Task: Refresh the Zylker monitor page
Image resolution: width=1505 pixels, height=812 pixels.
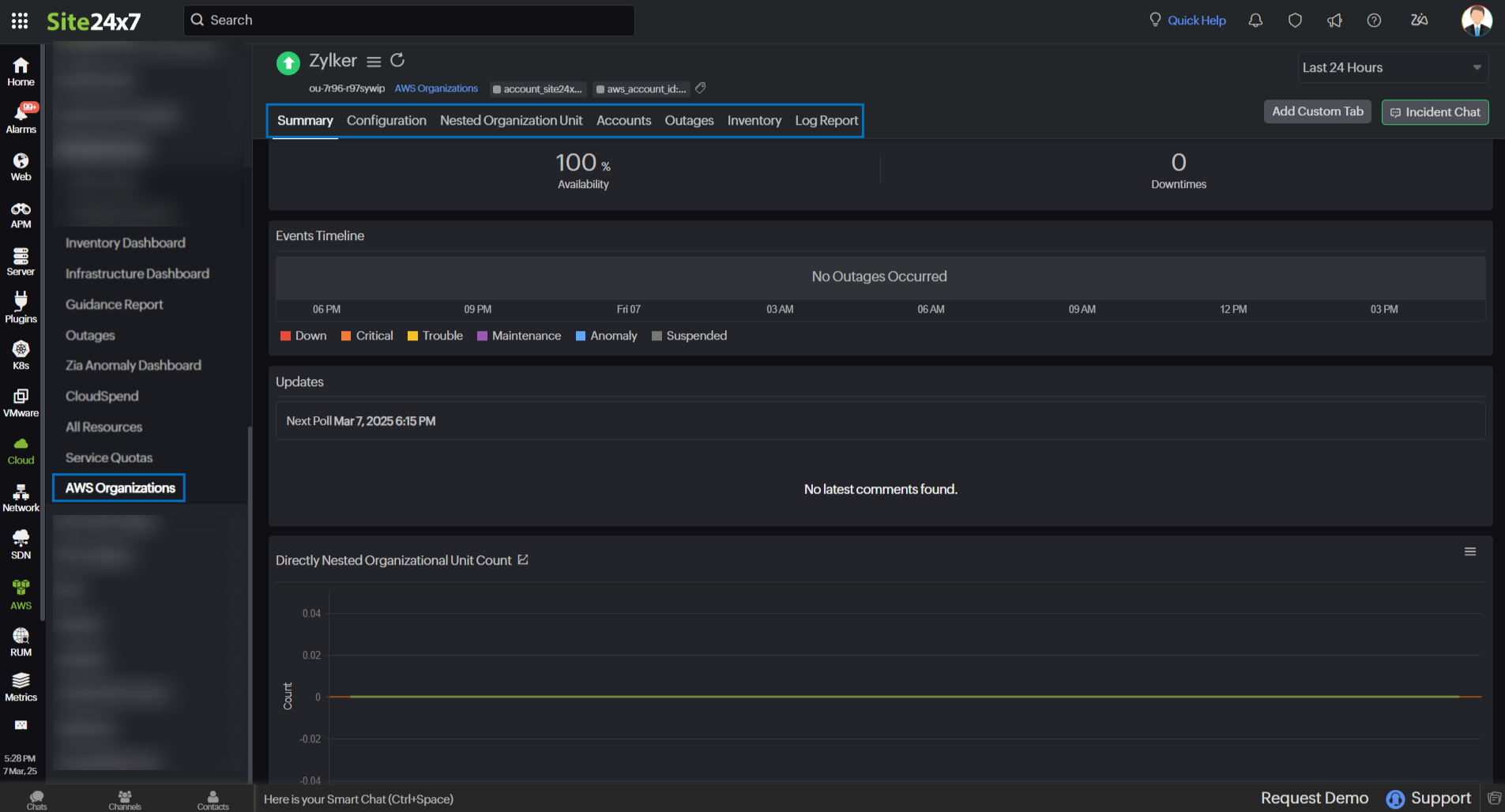Action: point(397,60)
